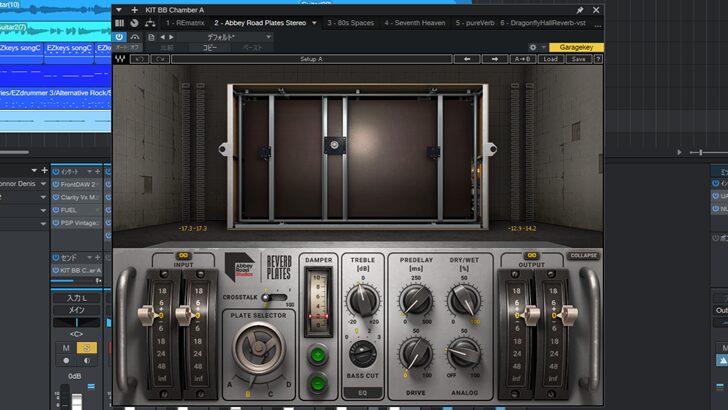Open the センド sends dropdown arrow in mixer
Viewport: 728px width, 410px height.
[x=89, y=257]
